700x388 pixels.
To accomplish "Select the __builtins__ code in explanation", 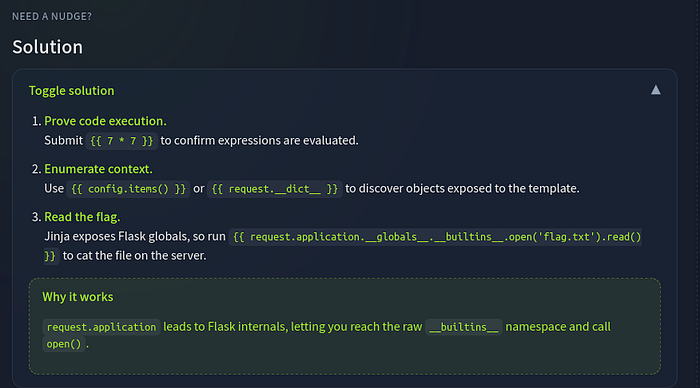I will [x=463, y=327].
